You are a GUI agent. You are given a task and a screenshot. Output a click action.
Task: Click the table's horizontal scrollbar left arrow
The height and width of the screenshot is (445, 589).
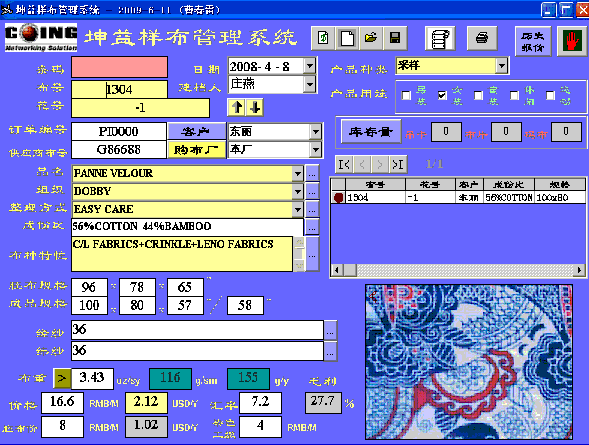[x=337, y=270]
